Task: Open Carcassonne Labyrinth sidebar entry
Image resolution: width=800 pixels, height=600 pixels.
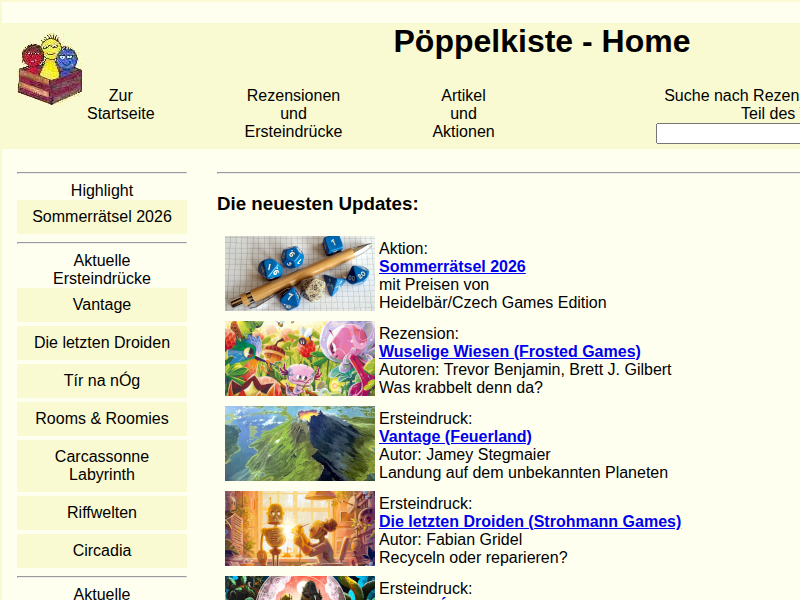Action: tap(102, 465)
